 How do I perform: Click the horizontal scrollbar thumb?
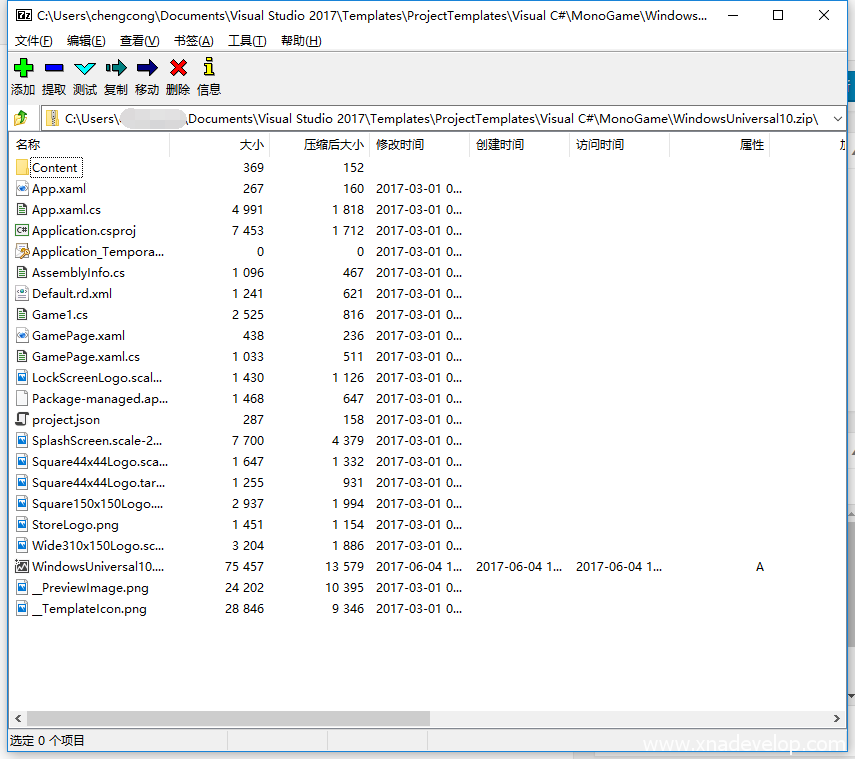coord(228,719)
